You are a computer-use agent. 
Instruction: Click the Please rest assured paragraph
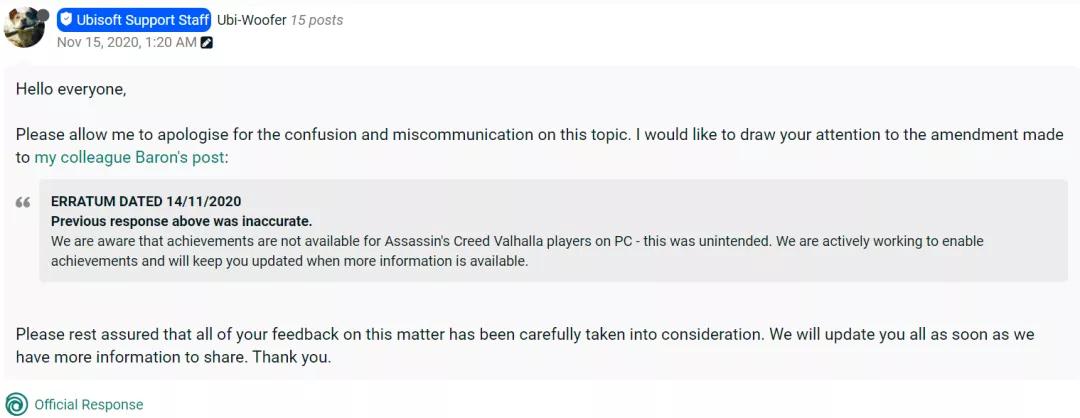[524, 334]
